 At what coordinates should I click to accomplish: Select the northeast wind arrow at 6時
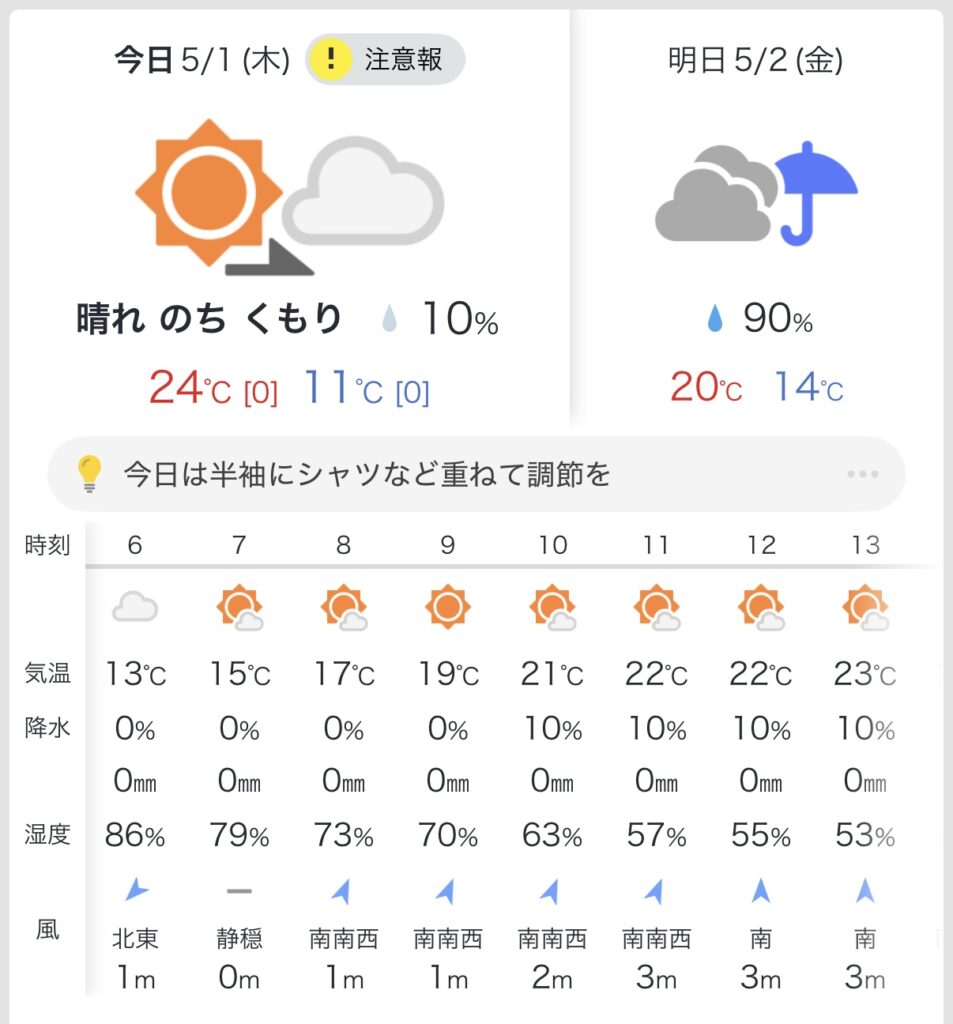coord(136,889)
